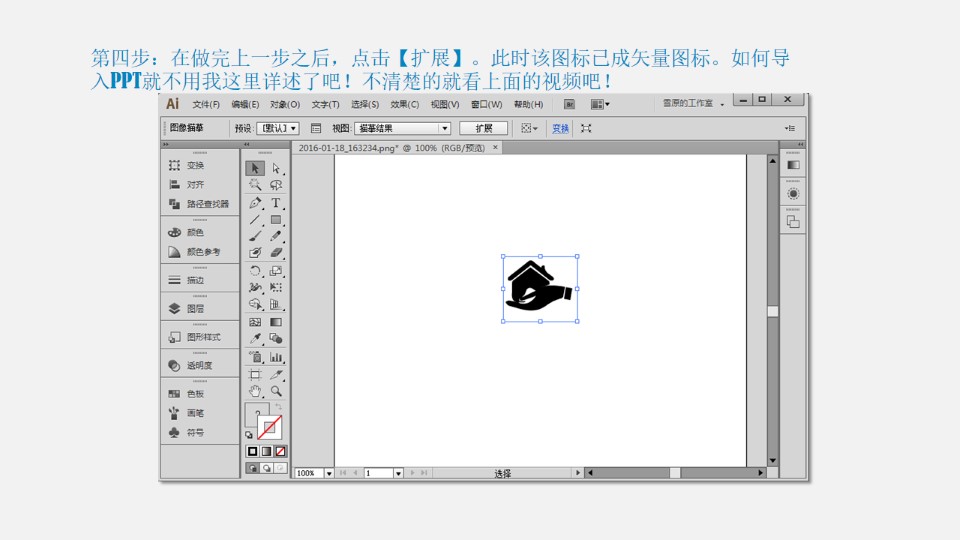
Task: Switch paint mode to Gradient
Action: (x=266, y=451)
